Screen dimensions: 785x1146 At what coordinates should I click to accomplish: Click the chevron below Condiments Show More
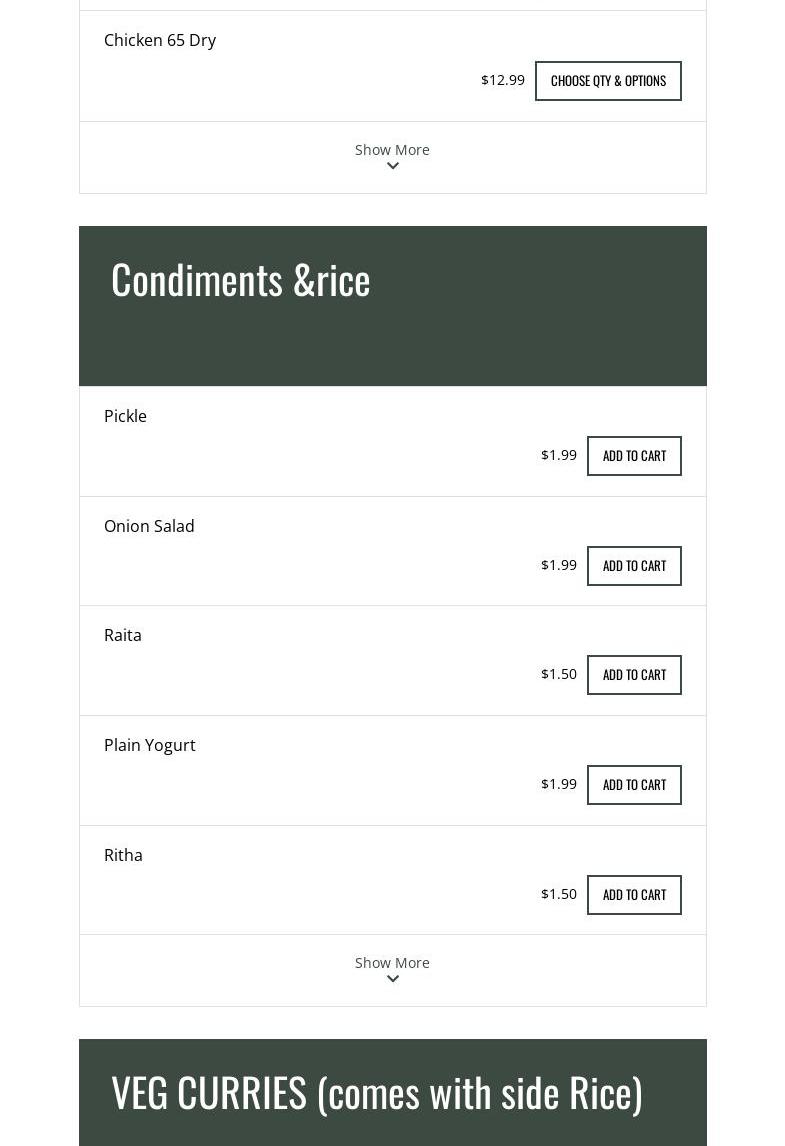(x=393, y=980)
